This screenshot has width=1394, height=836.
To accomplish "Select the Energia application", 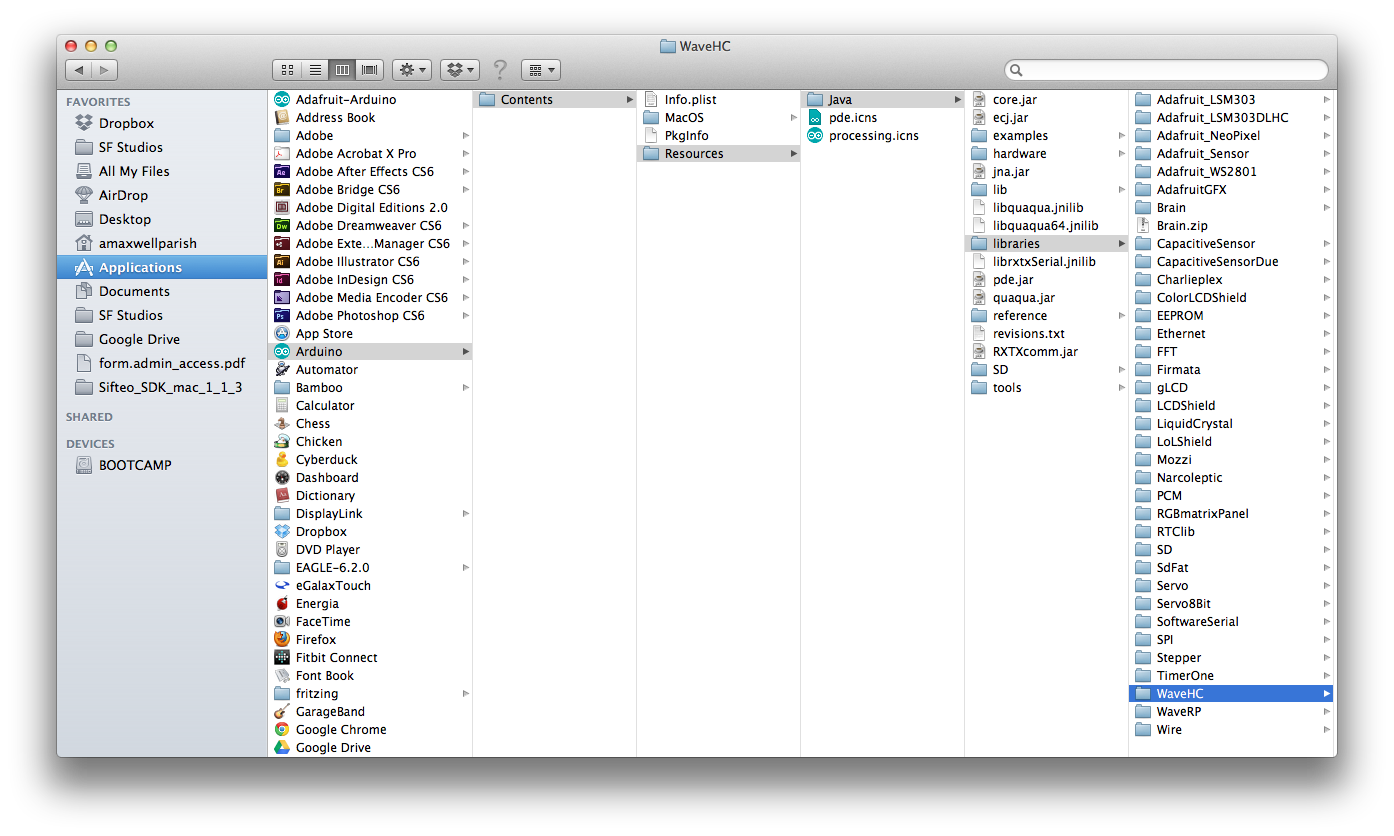I will [370, 603].
